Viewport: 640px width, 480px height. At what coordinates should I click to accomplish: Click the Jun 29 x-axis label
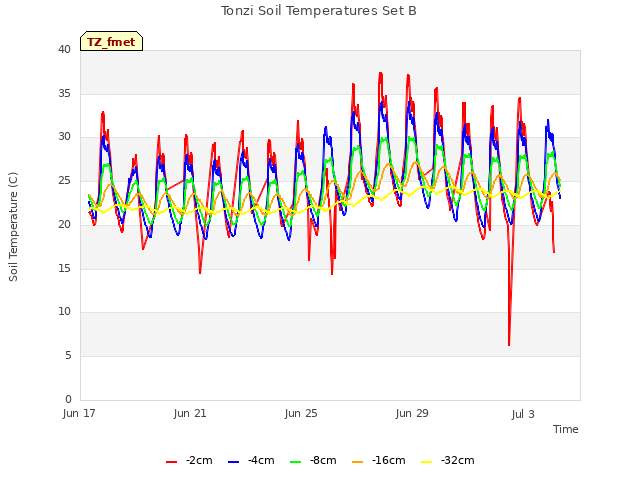(x=412, y=413)
